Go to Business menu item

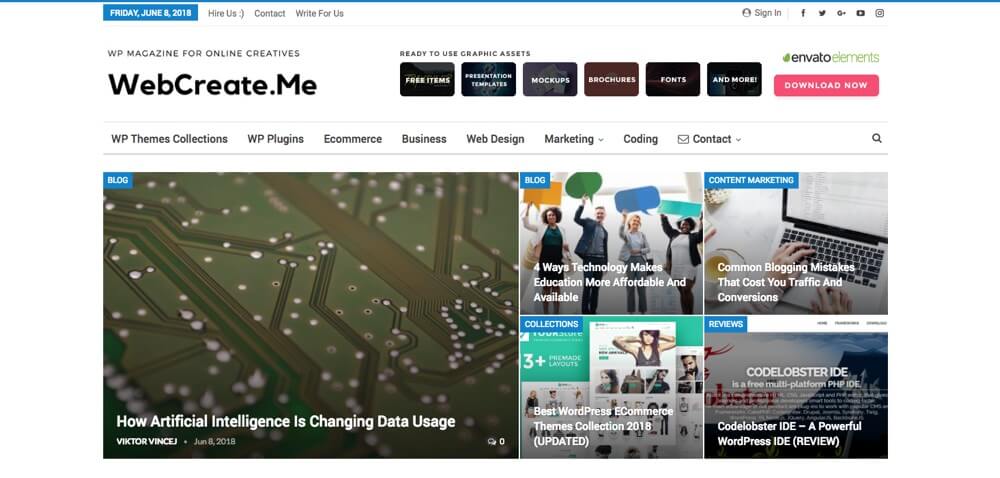[x=424, y=139]
